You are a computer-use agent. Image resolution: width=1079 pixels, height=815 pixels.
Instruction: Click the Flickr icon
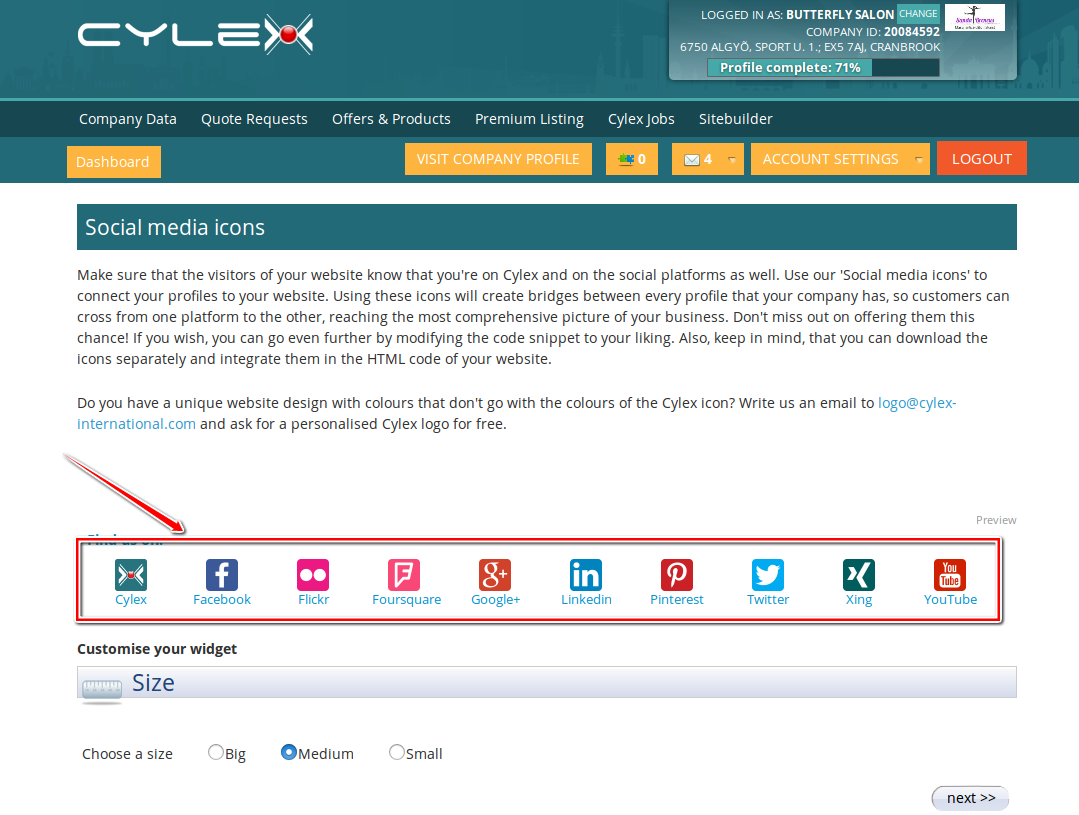pos(313,574)
